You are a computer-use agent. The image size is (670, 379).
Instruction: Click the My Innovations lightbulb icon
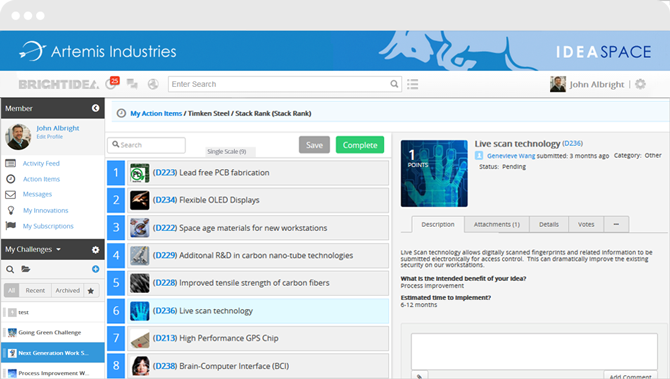11,210
